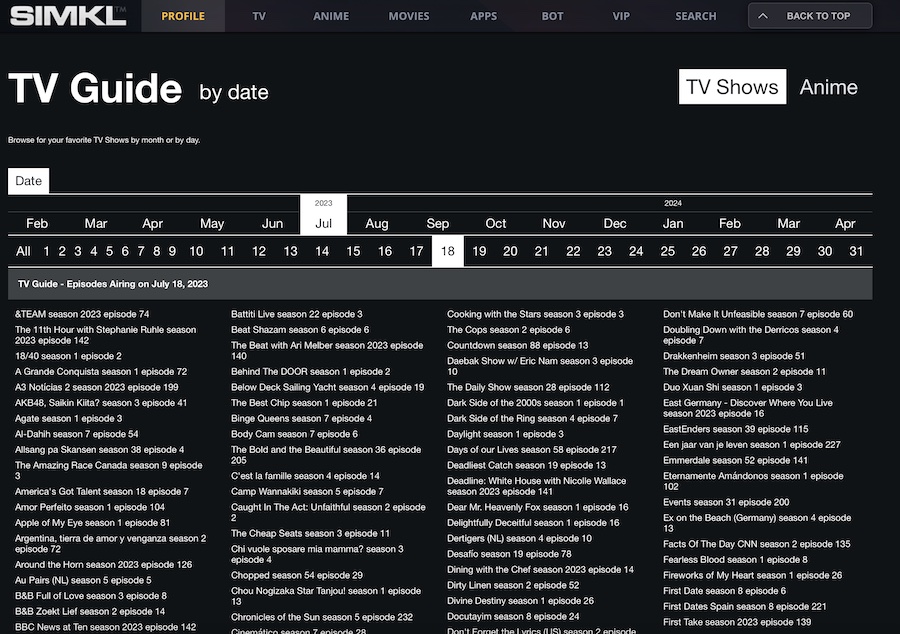Choose the Apr 2024 month
The image size is (900, 634).
tap(845, 223)
